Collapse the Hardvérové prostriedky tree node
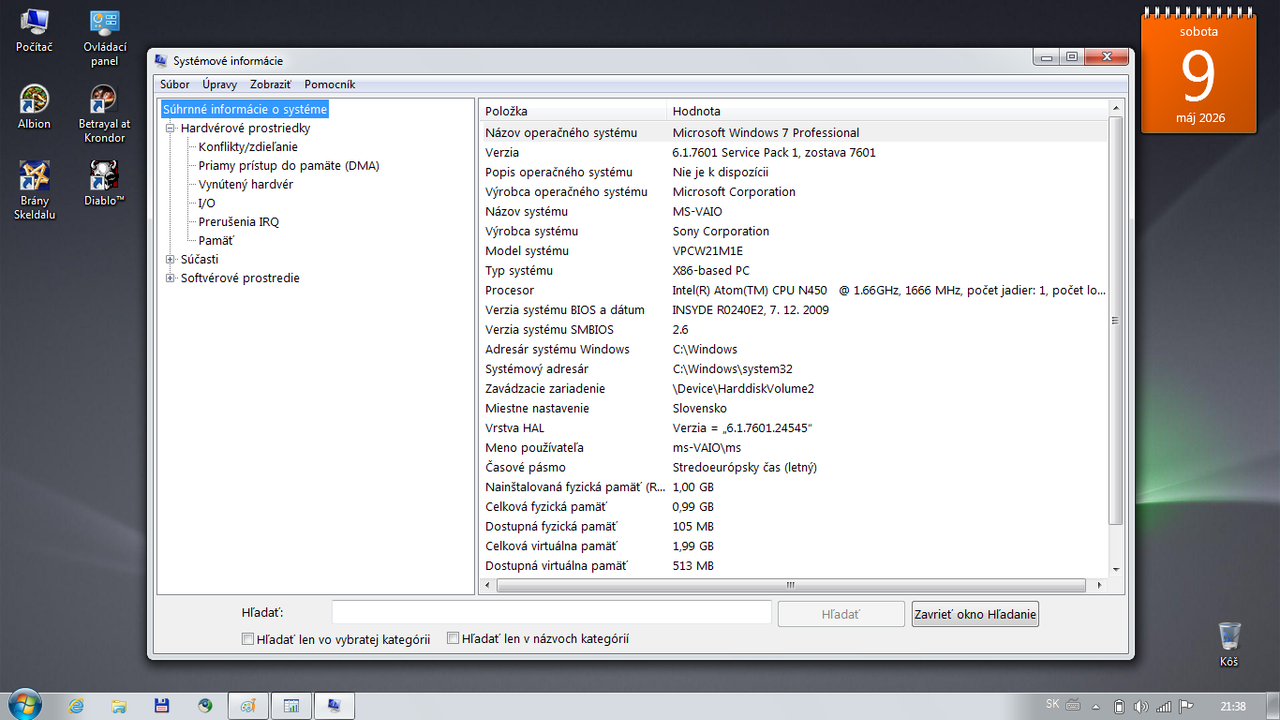The image size is (1280, 720). [x=171, y=128]
